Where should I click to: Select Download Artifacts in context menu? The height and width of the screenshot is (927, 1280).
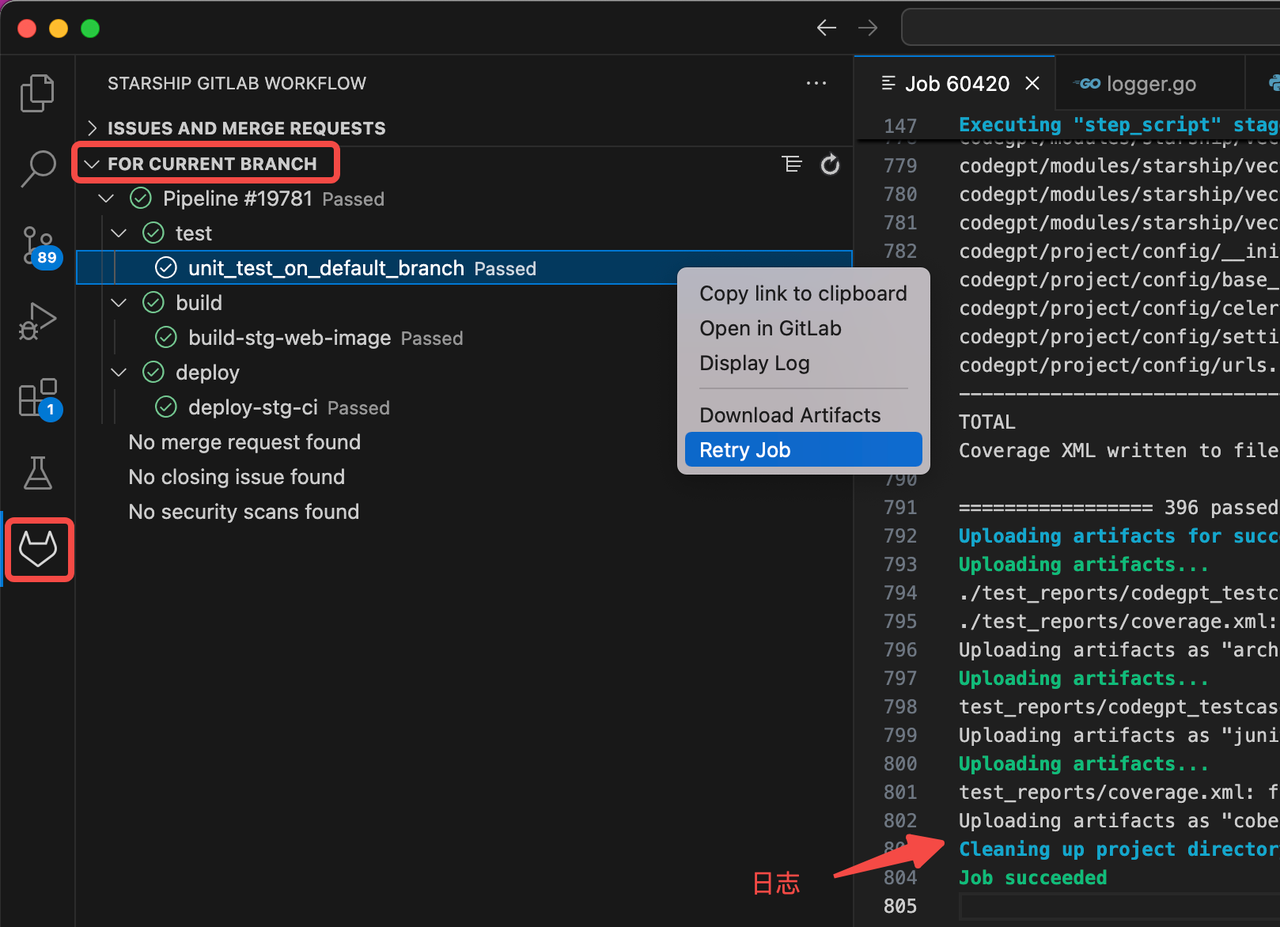click(x=790, y=415)
